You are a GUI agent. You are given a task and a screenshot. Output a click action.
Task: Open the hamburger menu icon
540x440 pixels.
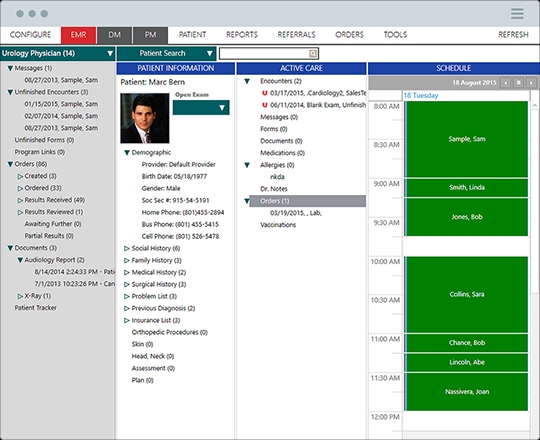pos(517,13)
